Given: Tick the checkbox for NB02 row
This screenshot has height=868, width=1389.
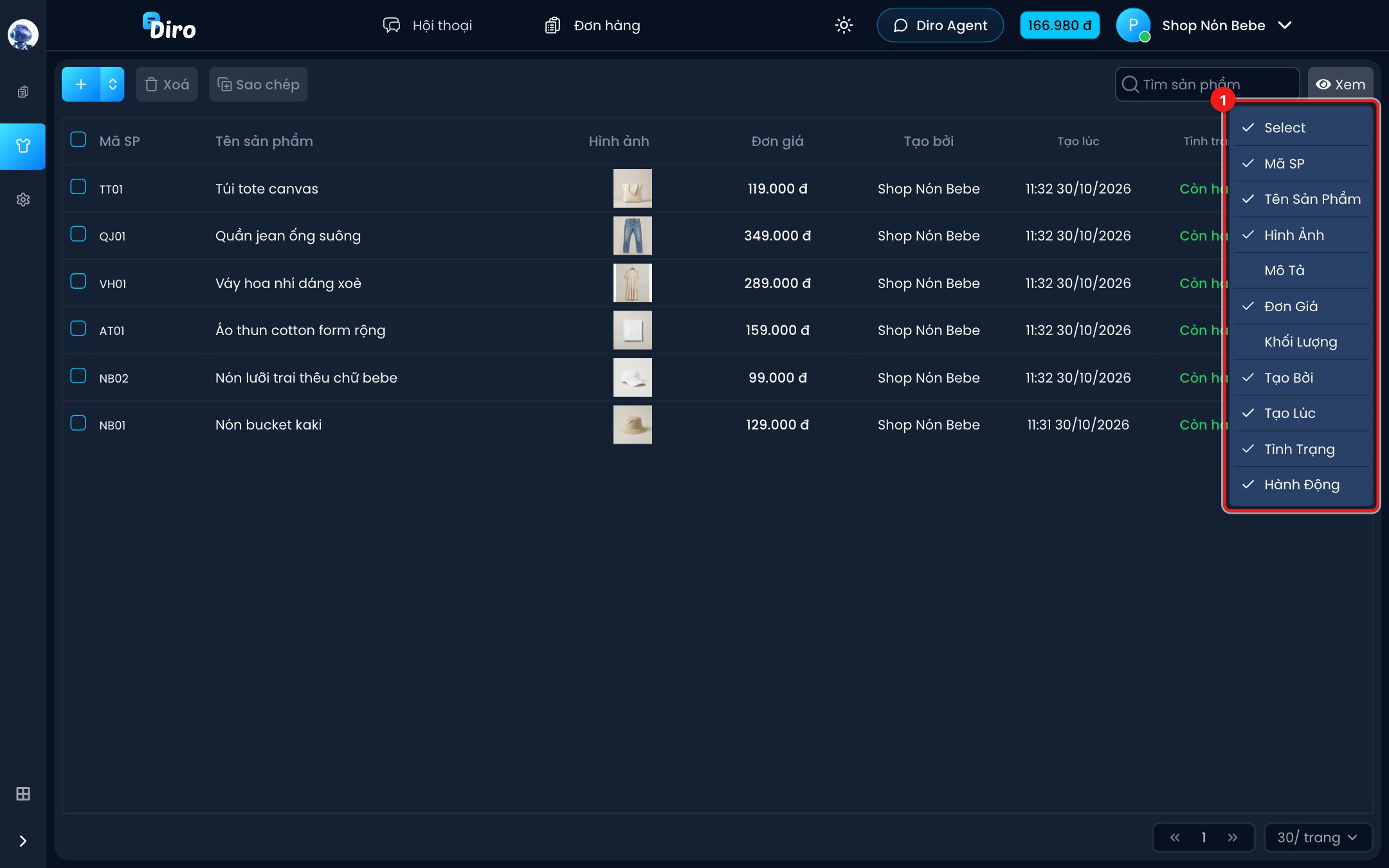Looking at the screenshot, I should coord(78,376).
